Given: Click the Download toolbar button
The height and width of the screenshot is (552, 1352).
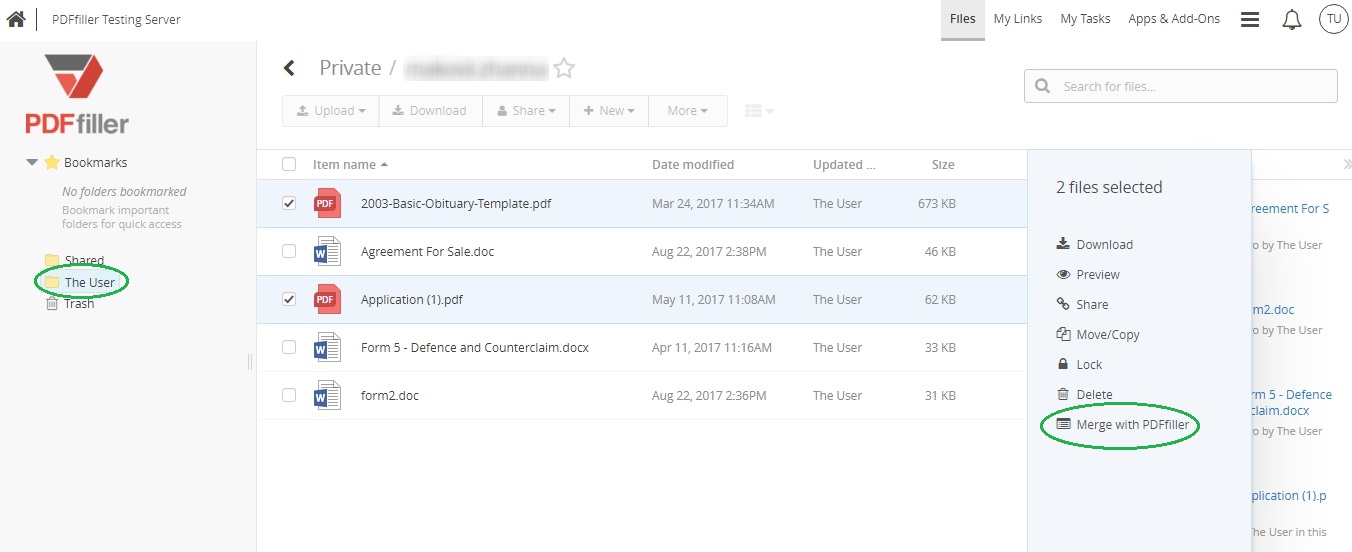Looking at the screenshot, I should pyautogui.click(x=430, y=111).
